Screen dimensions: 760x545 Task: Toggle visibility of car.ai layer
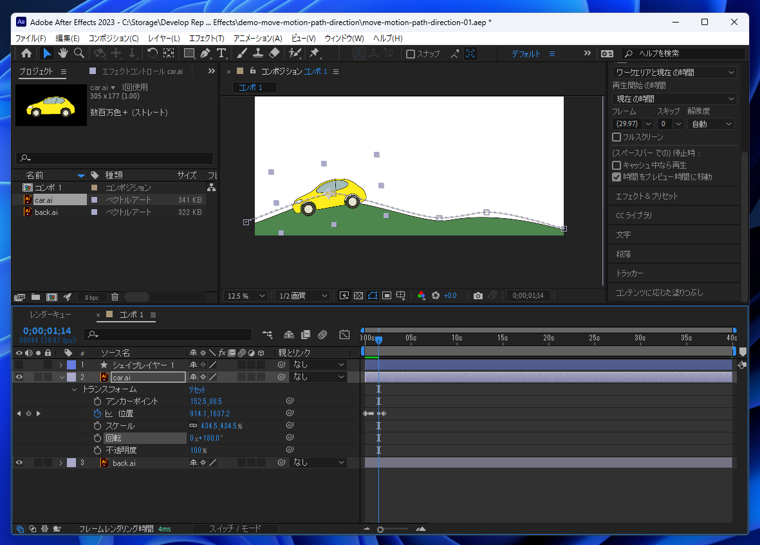pyautogui.click(x=19, y=377)
